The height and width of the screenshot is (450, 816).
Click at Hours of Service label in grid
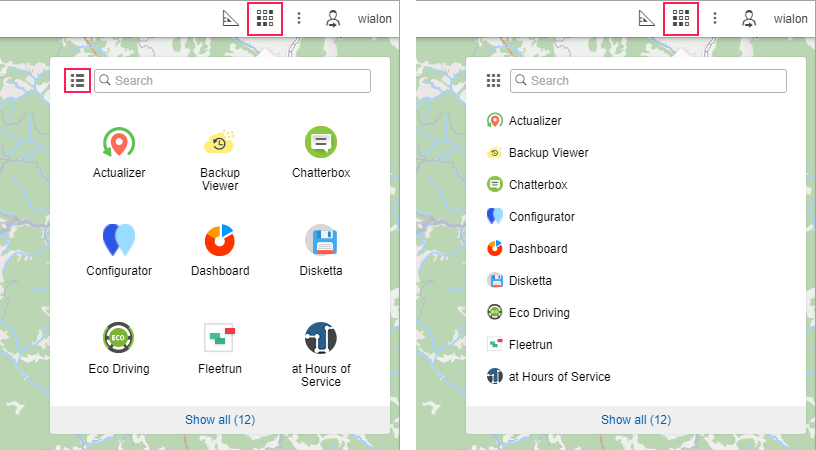coord(321,375)
